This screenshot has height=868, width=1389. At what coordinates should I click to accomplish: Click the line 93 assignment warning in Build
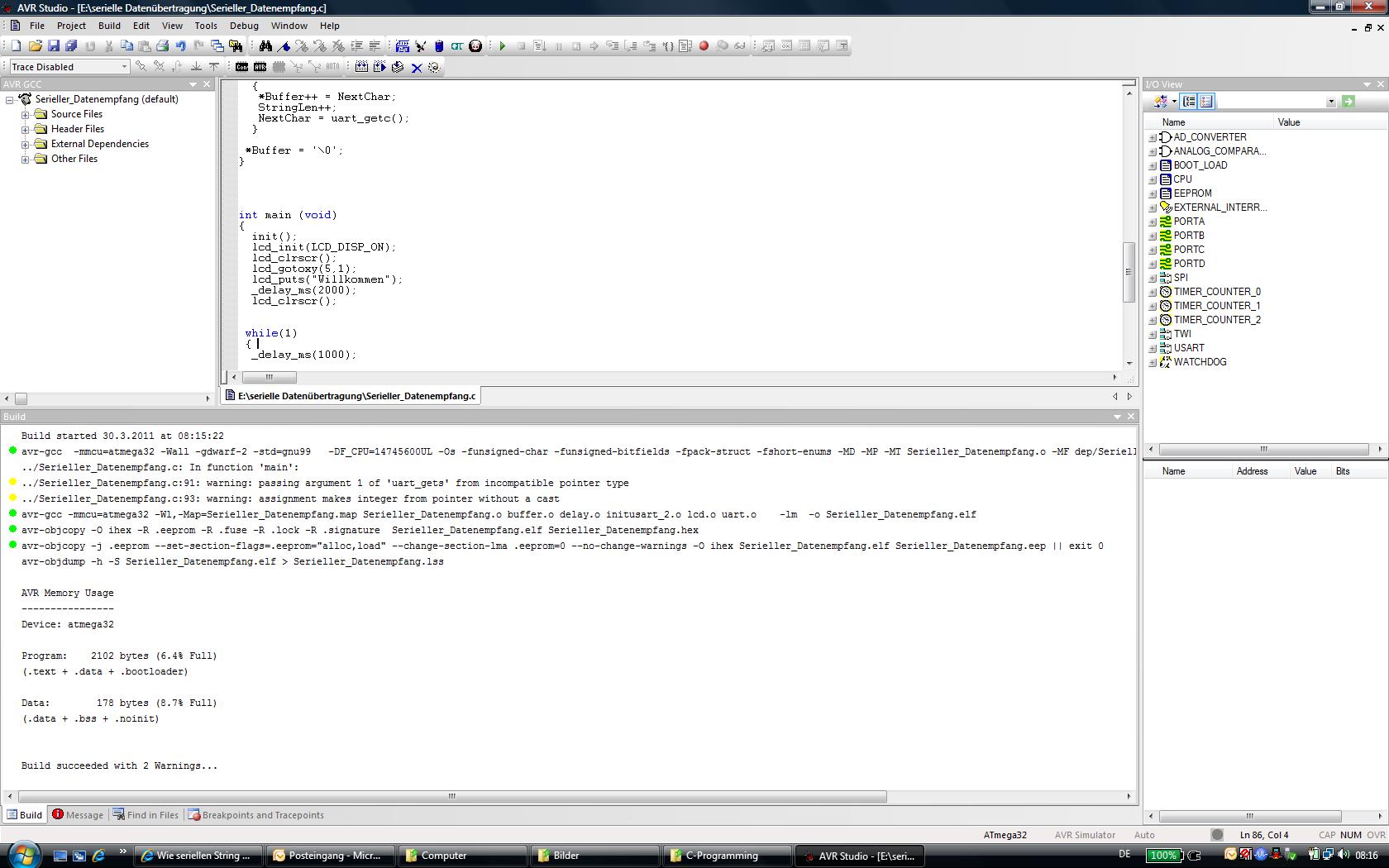tap(290, 499)
